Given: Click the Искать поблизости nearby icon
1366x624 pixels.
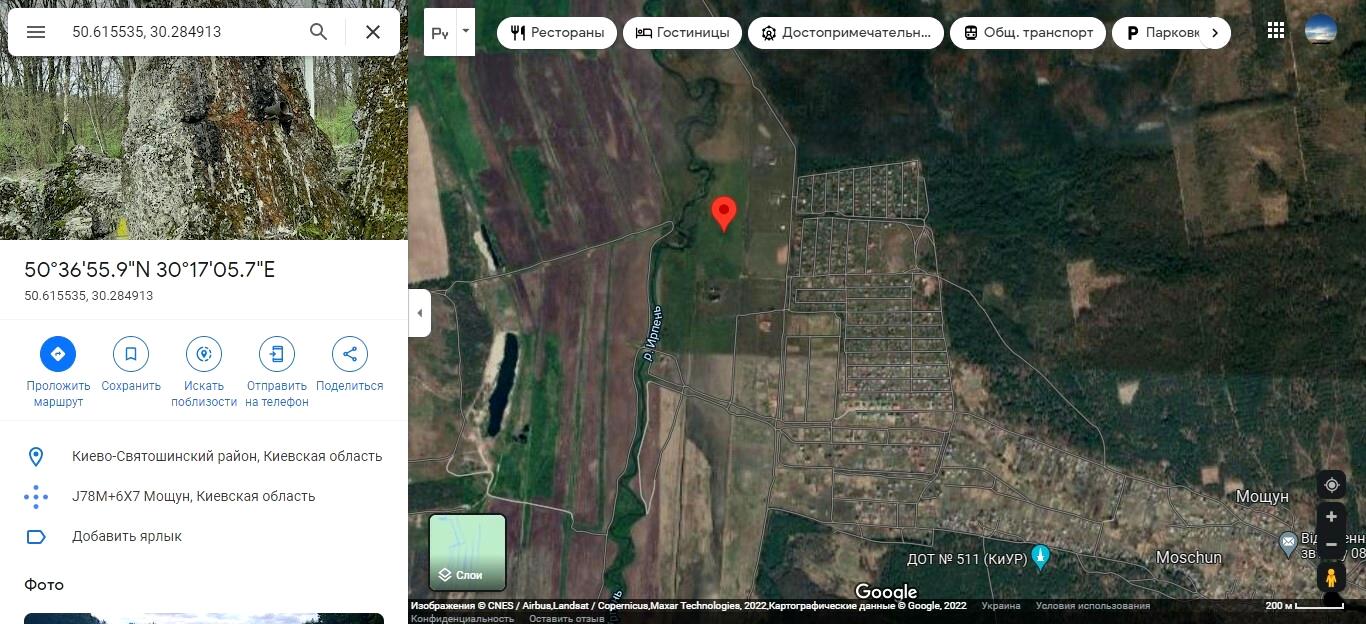Looking at the screenshot, I should coord(204,354).
